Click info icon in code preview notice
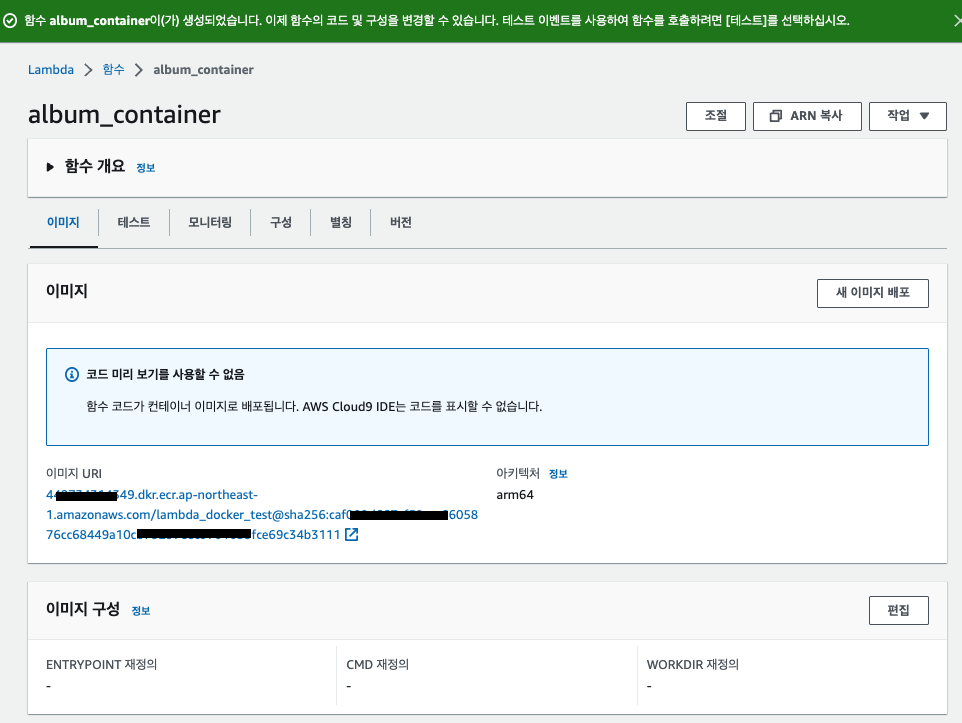Viewport: 962px width, 723px height. tap(71, 375)
